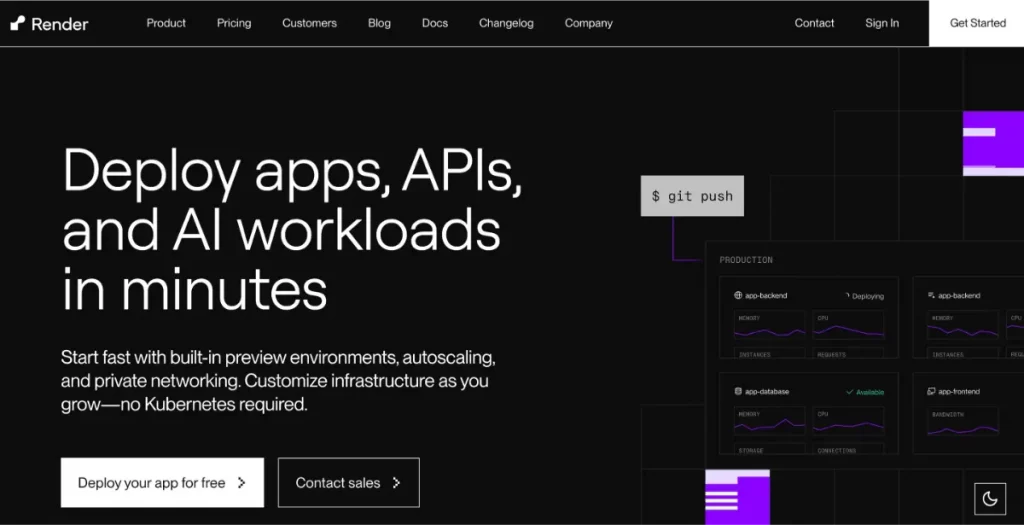Click the app-frontend service icon
Viewport: 1024px width, 525px height.
931,392
